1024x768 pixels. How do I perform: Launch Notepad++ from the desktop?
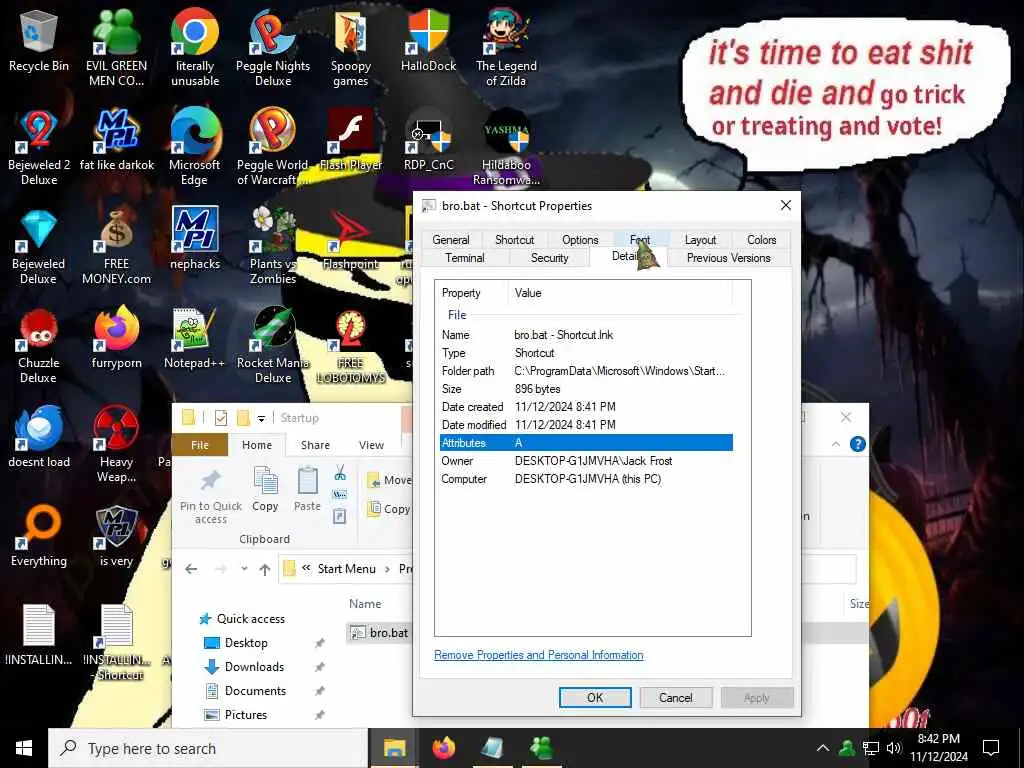(195, 338)
